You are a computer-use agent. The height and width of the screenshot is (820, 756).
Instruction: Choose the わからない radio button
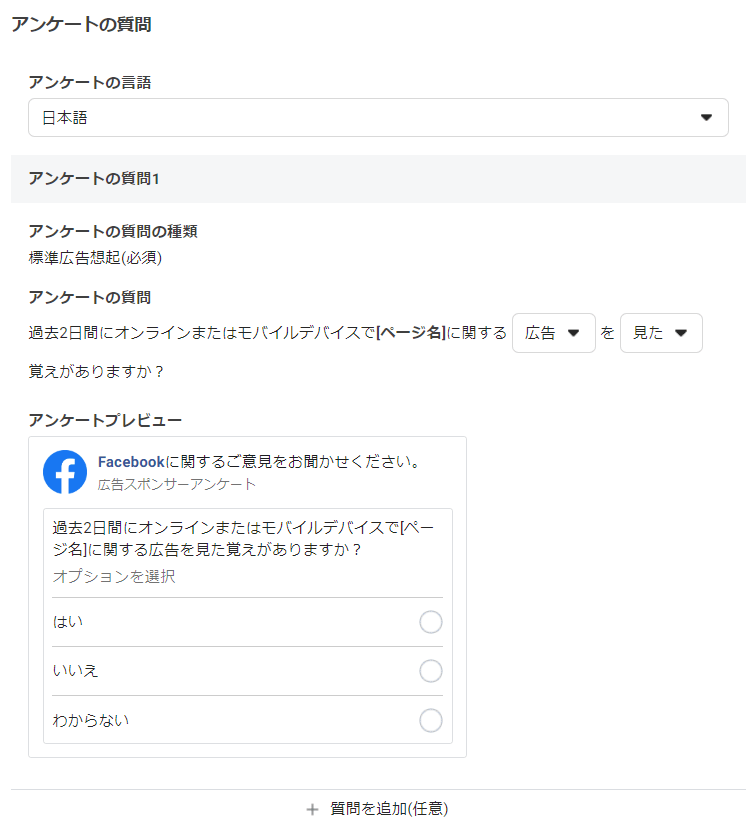click(x=431, y=720)
